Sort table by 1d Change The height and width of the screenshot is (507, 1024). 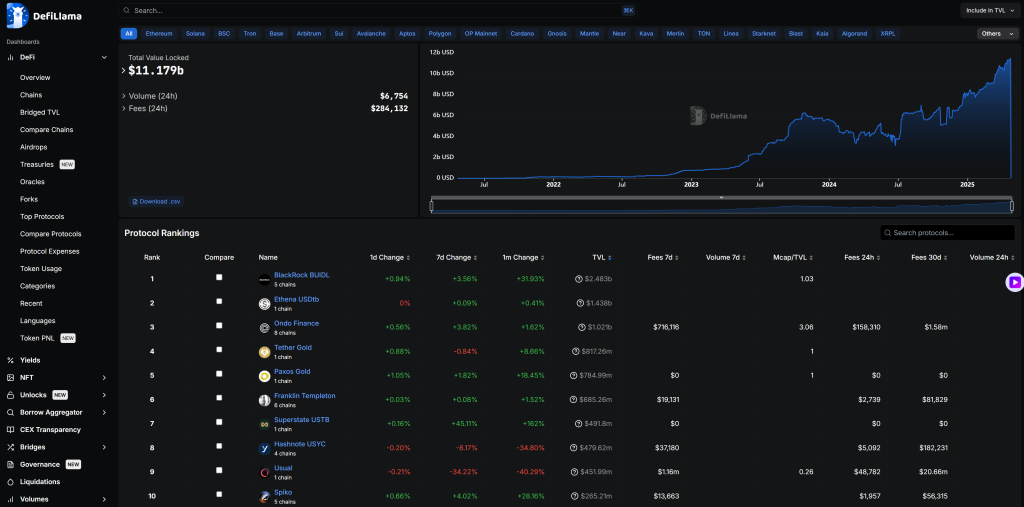[389, 257]
